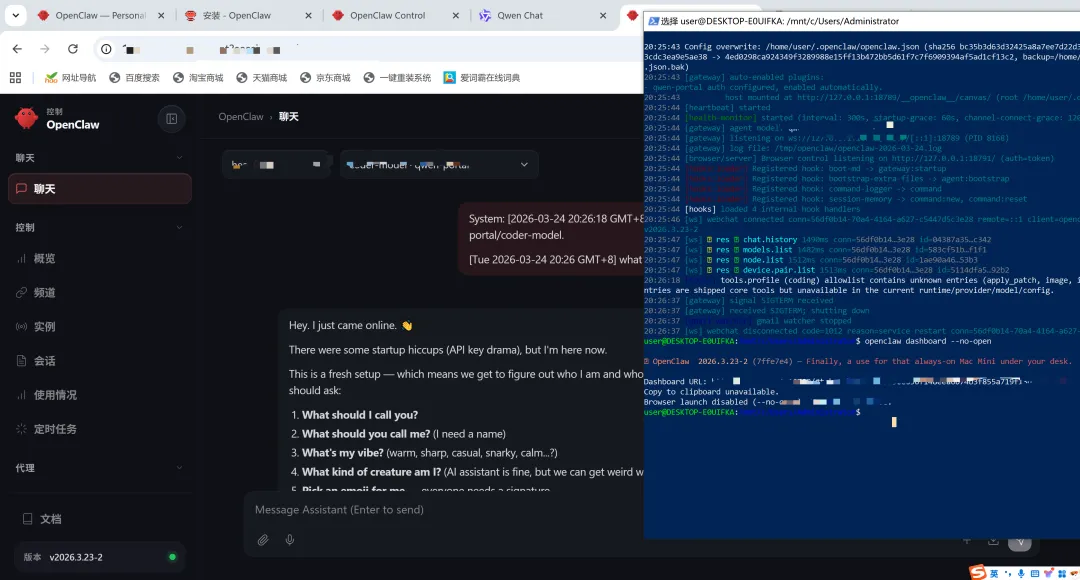Viewport: 1080px width, 580px height.
Task: Switch to the 安装 - OpenClaw browser tab
Action: [x=248, y=15]
